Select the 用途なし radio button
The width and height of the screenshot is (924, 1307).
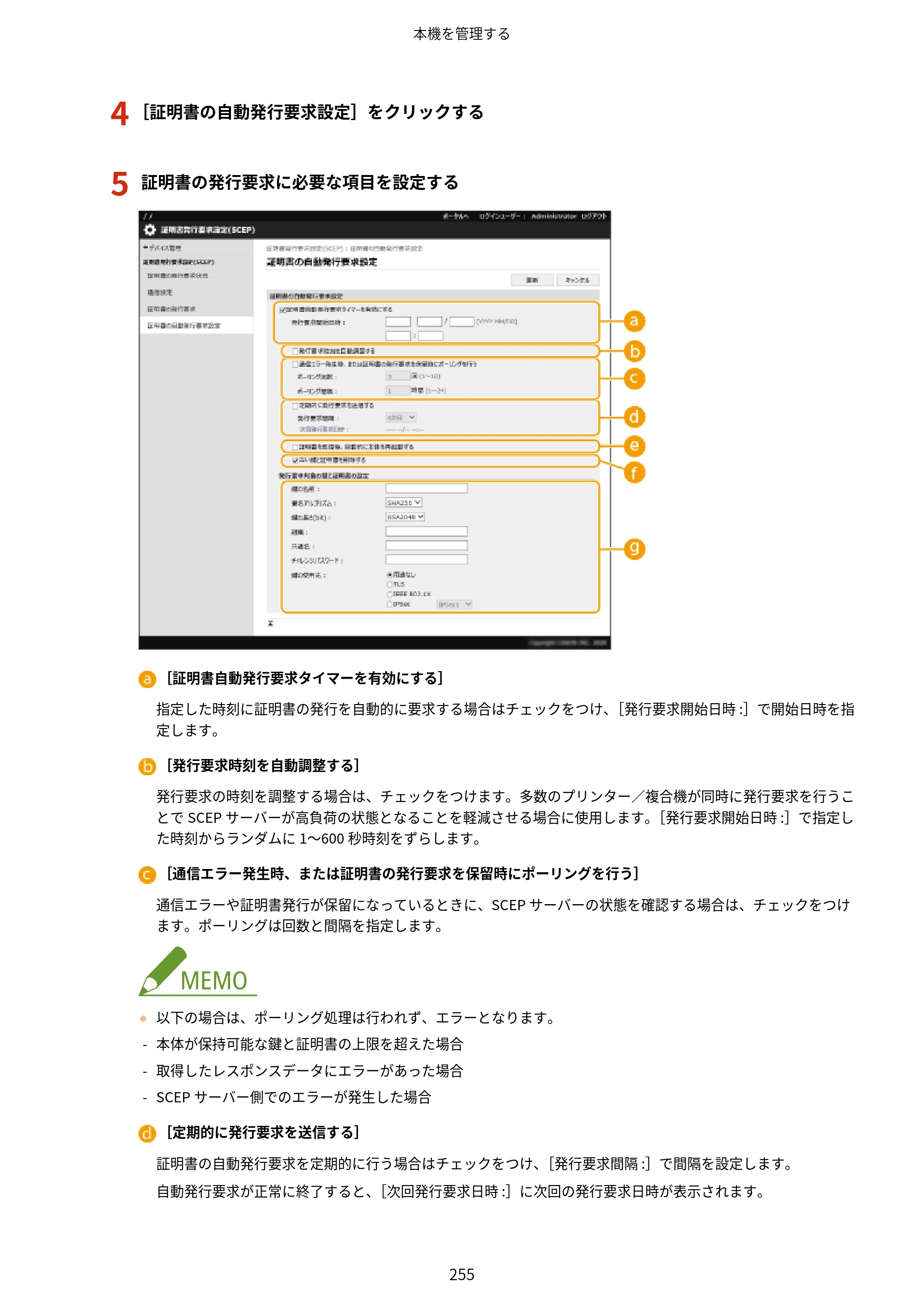click(390, 575)
